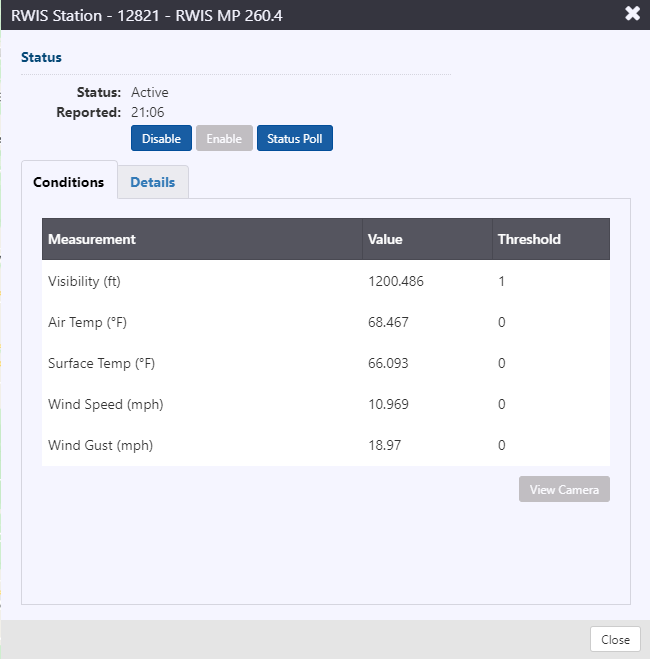Click the grayed Enable button
650x659 pixels.
[x=224, y=138]
